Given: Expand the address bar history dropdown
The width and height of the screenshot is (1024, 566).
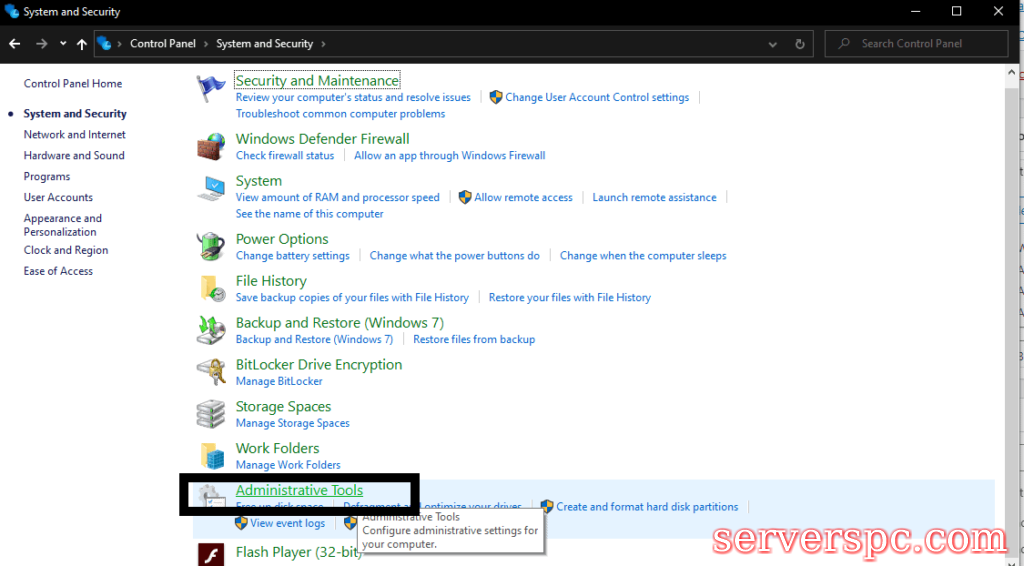Looking at the screenshot, I should (x=773, y=44).
